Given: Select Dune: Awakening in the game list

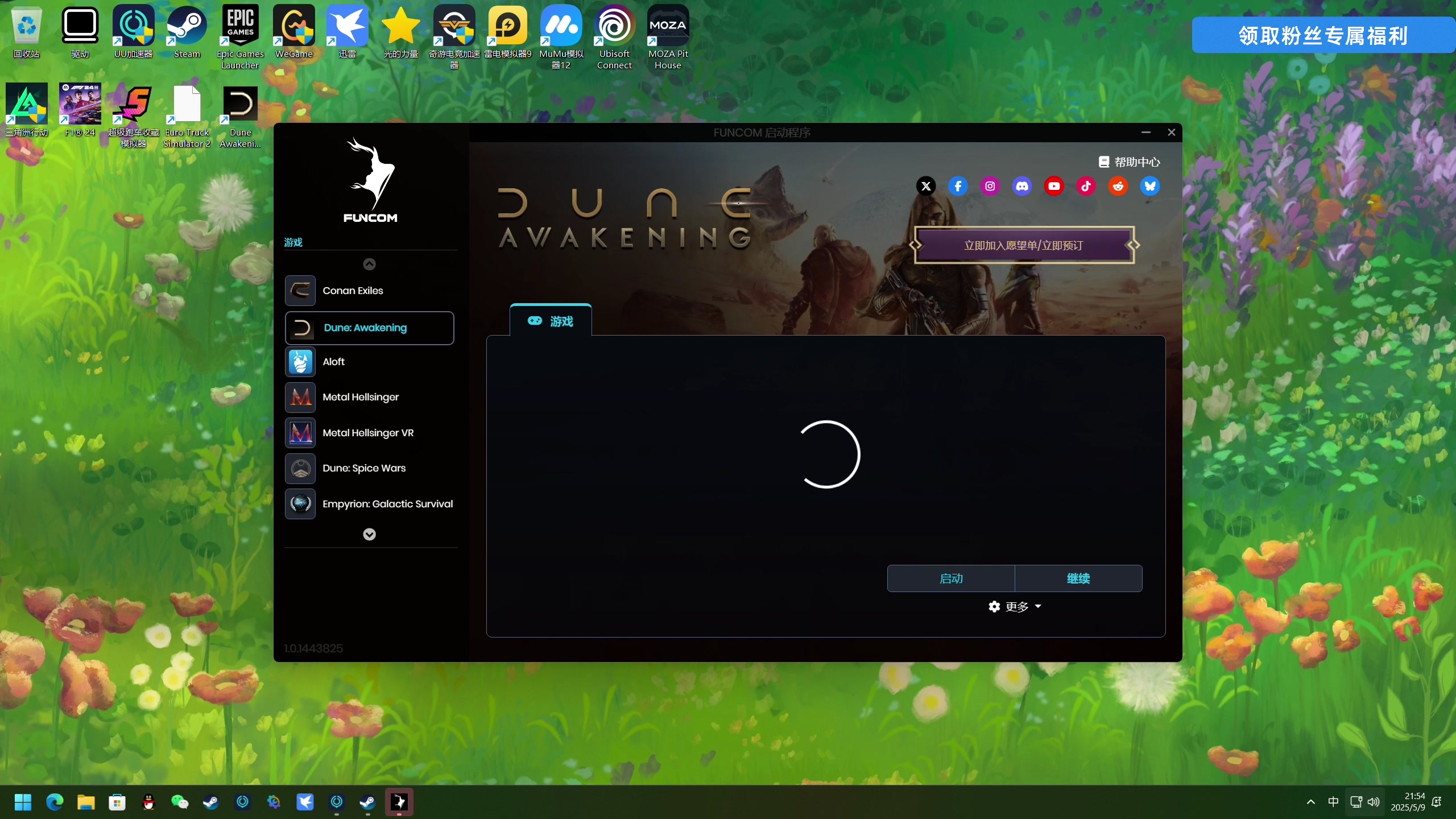Looking at the screenshot, I should click(x=370, y=328).
